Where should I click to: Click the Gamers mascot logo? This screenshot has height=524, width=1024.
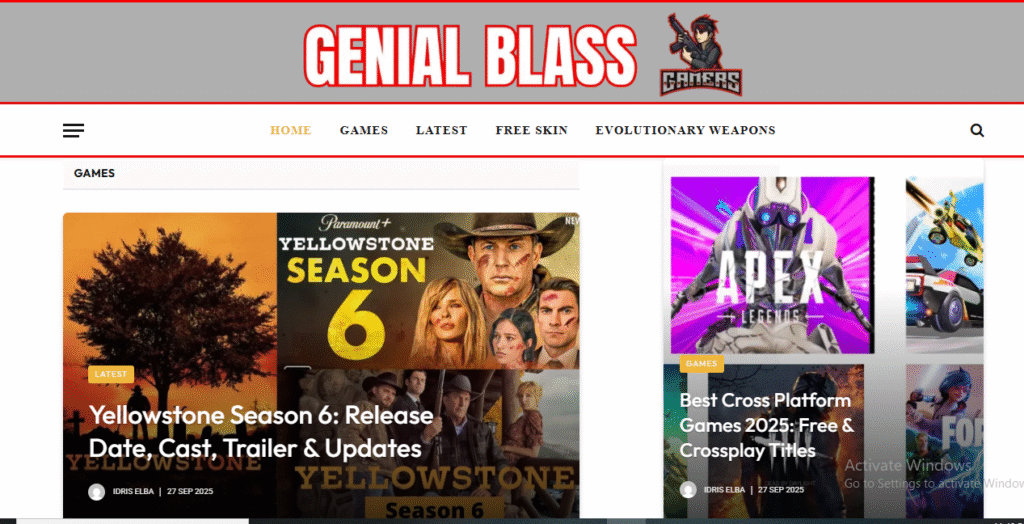point(701,55)
